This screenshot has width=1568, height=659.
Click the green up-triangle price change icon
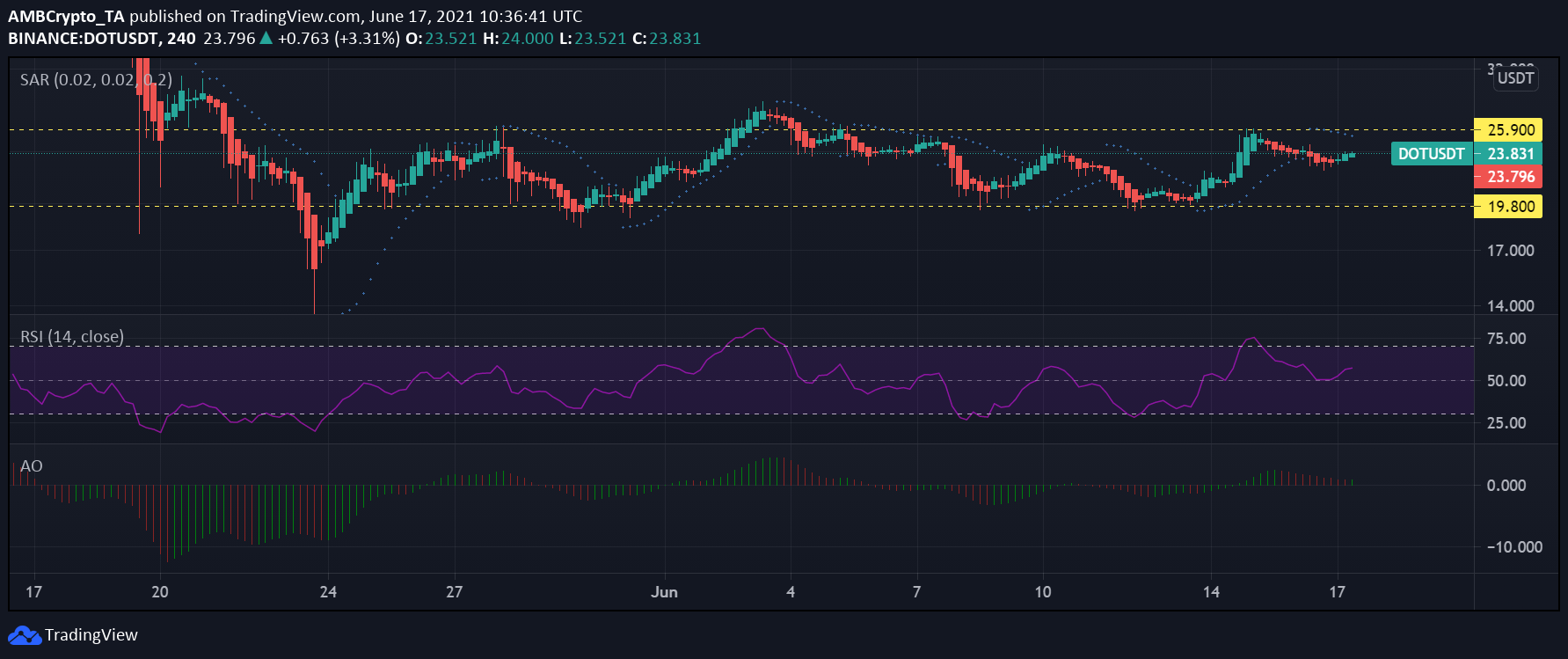pyautogui.click(x=266, y=38)
